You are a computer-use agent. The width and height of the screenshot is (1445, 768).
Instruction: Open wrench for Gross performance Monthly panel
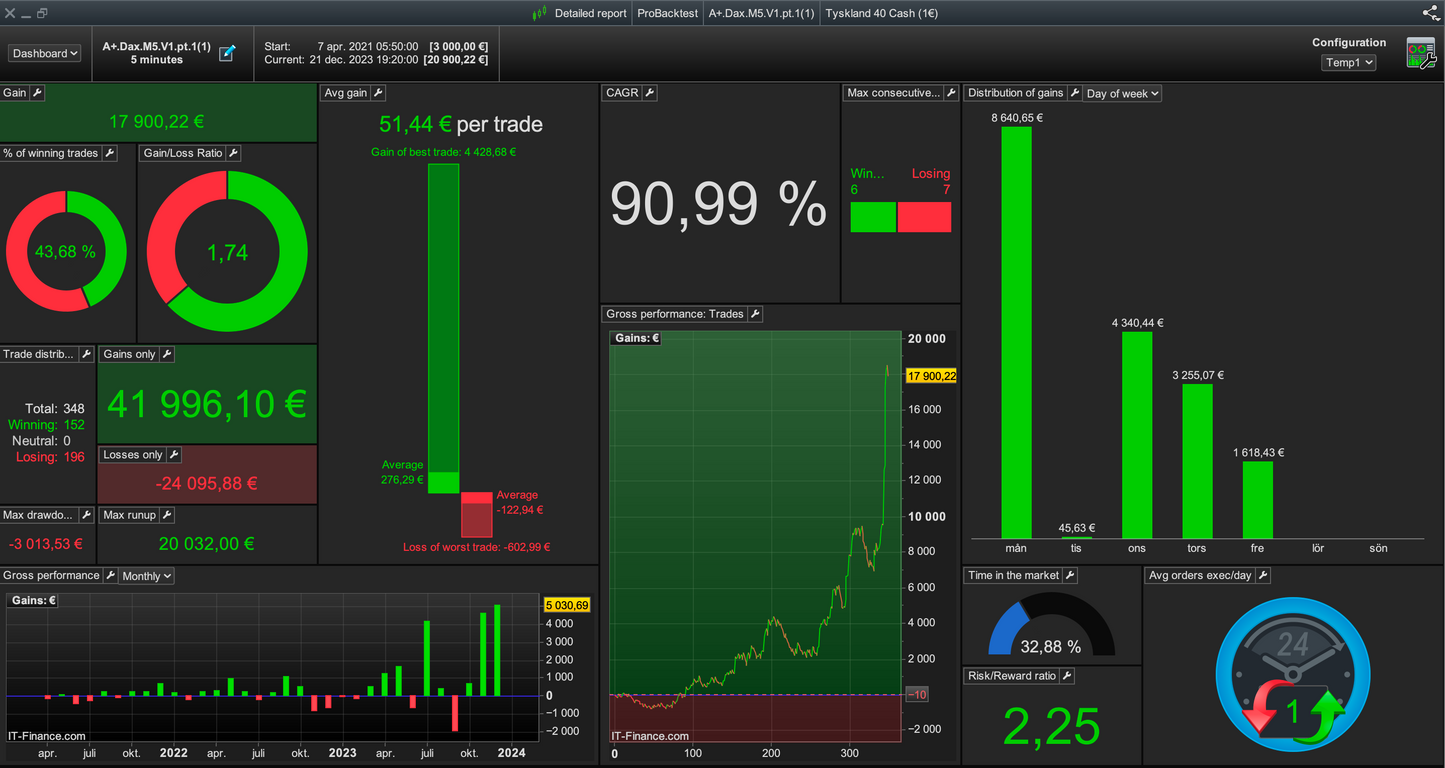(110, 576)
